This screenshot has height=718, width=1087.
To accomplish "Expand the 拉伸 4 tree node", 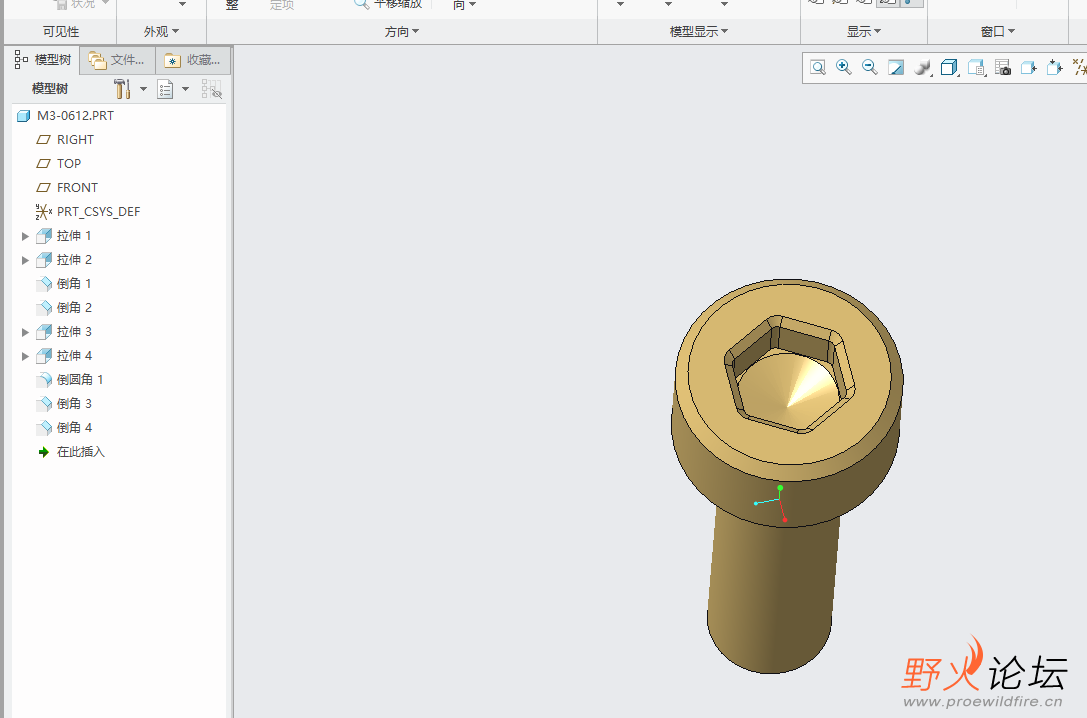I will (25, 356).
